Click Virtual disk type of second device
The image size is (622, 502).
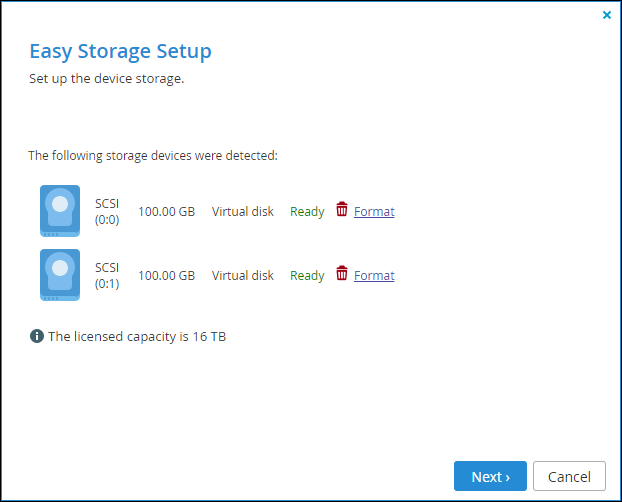(x=243, y=275)
